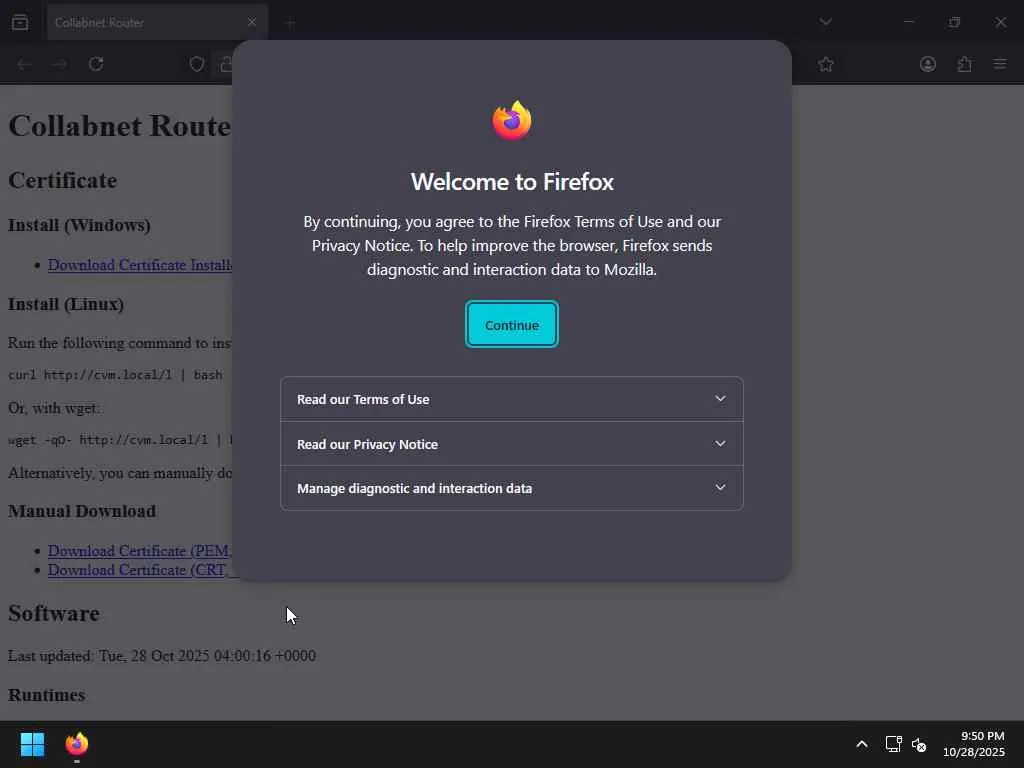Click the Collabnet Router page heading
This screenshot has height=768, width=1024.
120,125
